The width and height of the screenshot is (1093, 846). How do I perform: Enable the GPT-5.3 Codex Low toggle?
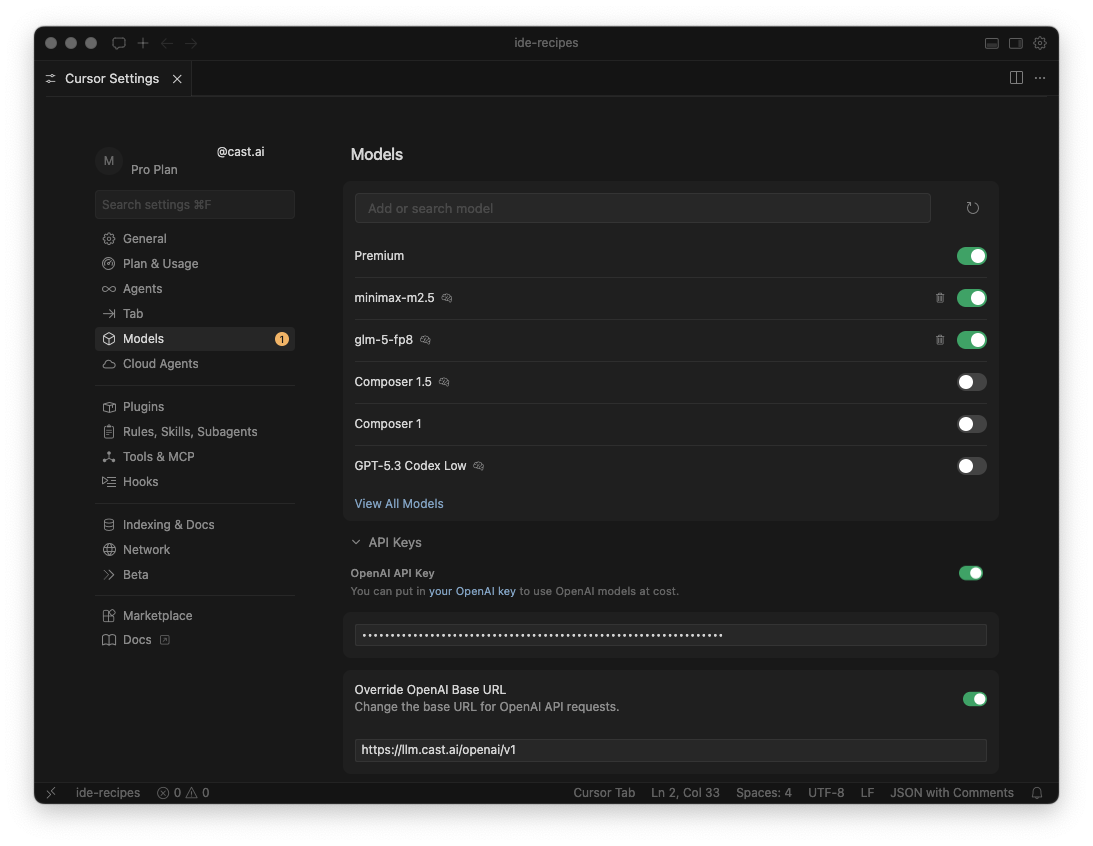(972, 466)
